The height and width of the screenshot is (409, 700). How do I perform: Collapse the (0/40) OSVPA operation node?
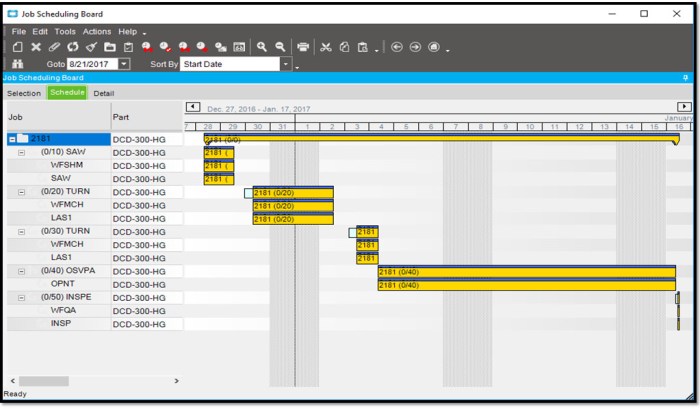click(21, 271)
